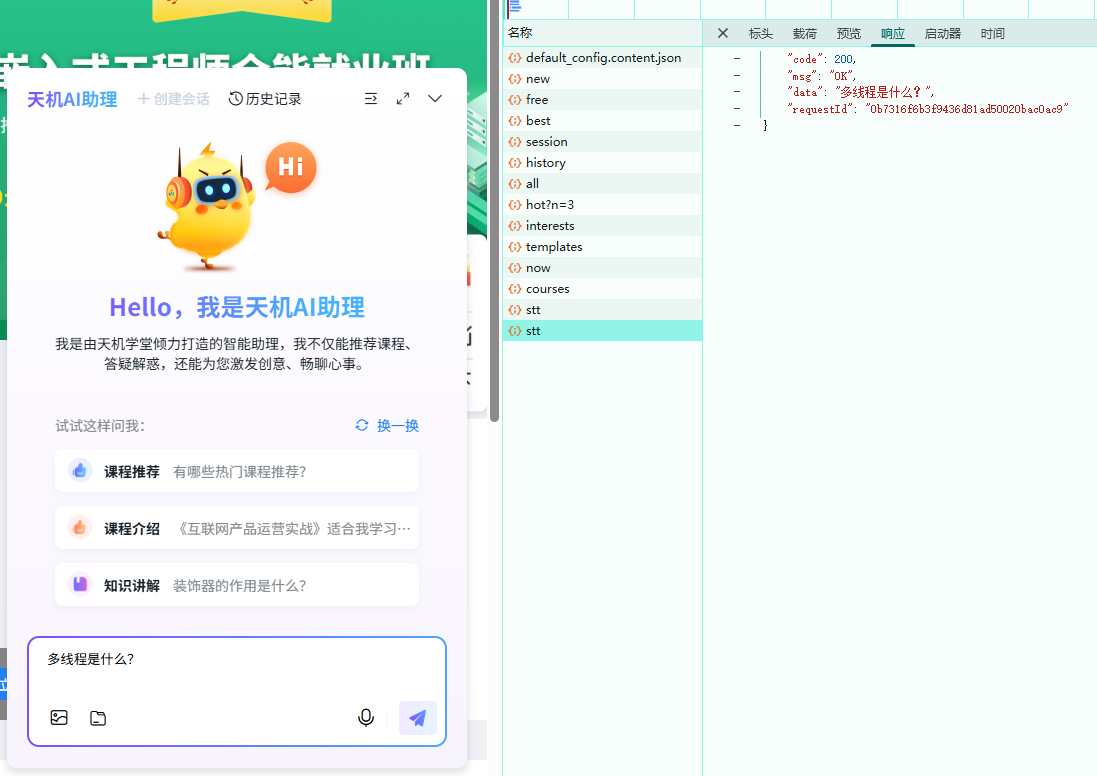Collapse the JSON code line toggle
This screenshot has width=1097, height=776.
(737, 59)
